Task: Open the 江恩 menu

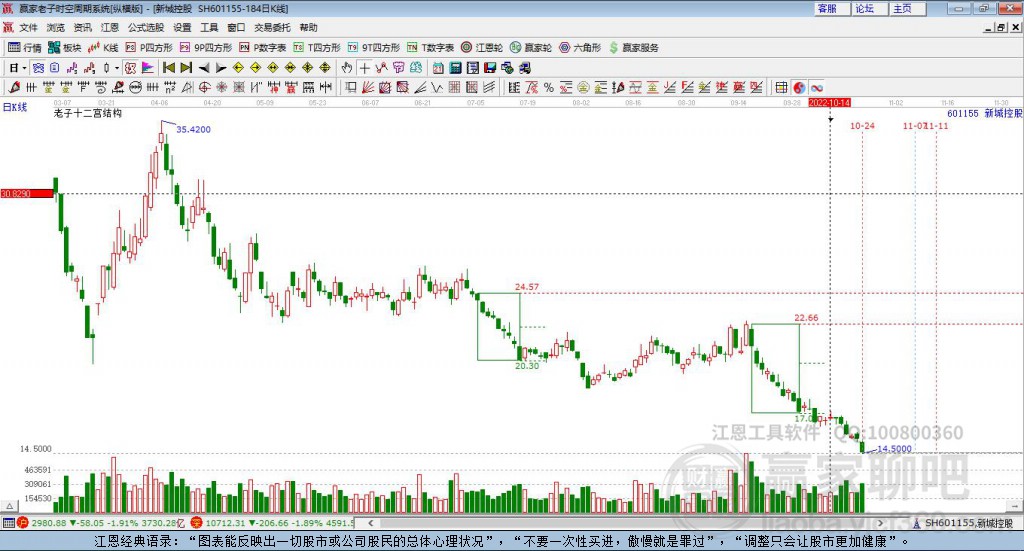Action: coord(110,27)
